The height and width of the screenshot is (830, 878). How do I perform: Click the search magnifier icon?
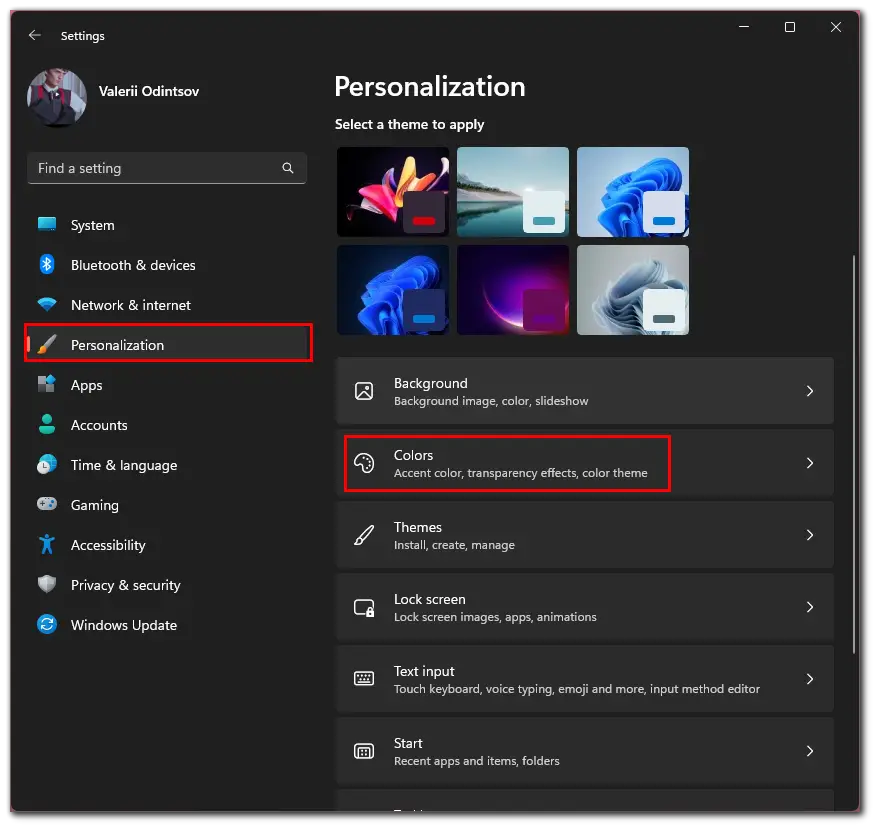(288, 168)
